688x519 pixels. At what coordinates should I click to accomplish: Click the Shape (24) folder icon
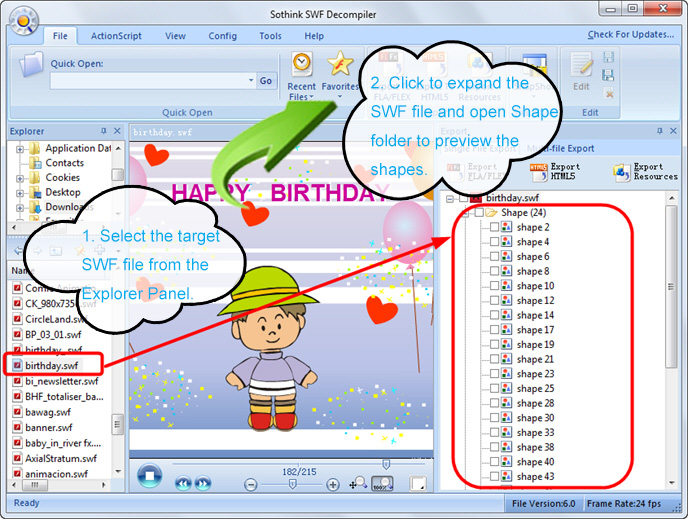(x=491, y=212)
